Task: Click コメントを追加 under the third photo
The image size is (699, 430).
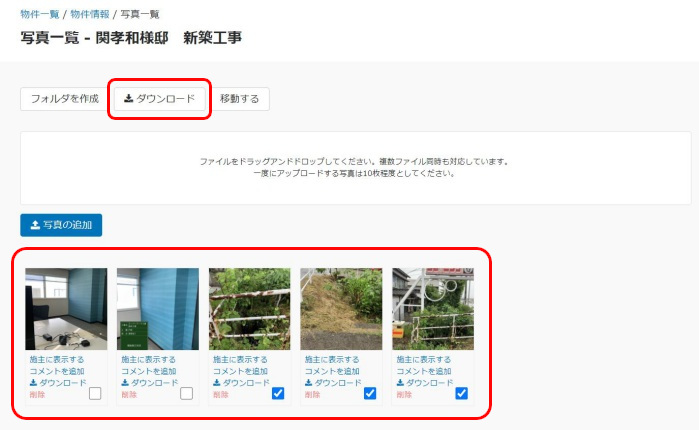Action: 240,371
